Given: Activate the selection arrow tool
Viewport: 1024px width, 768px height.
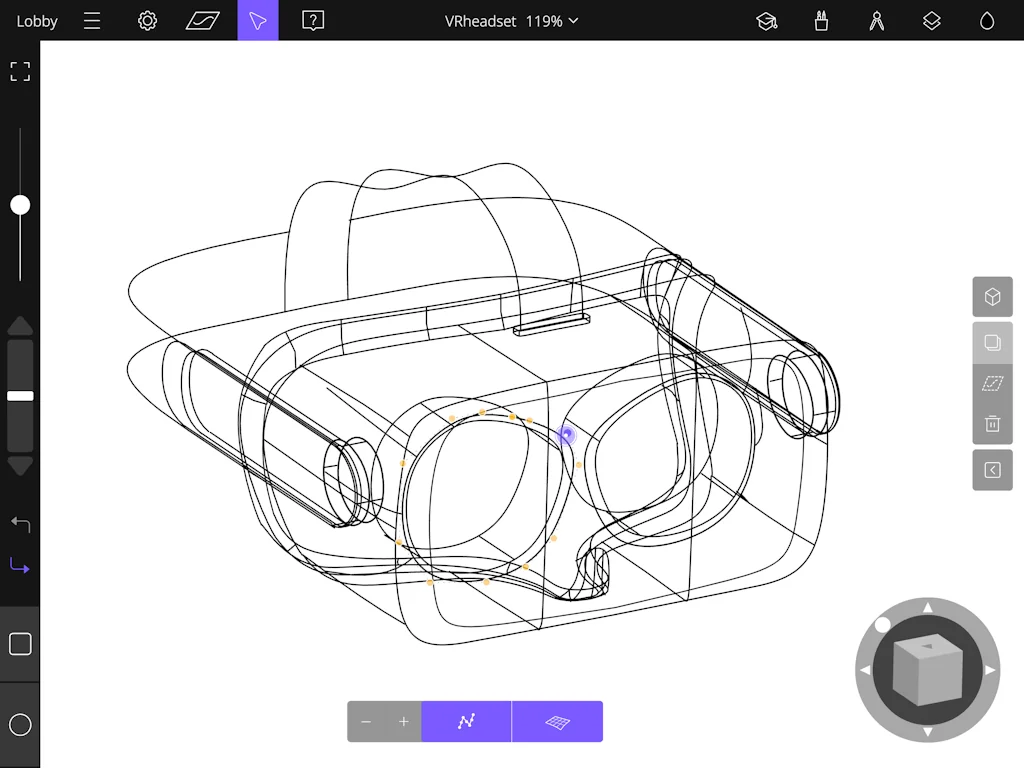Looking at the screenshot, I should click(x=257, y=20).
